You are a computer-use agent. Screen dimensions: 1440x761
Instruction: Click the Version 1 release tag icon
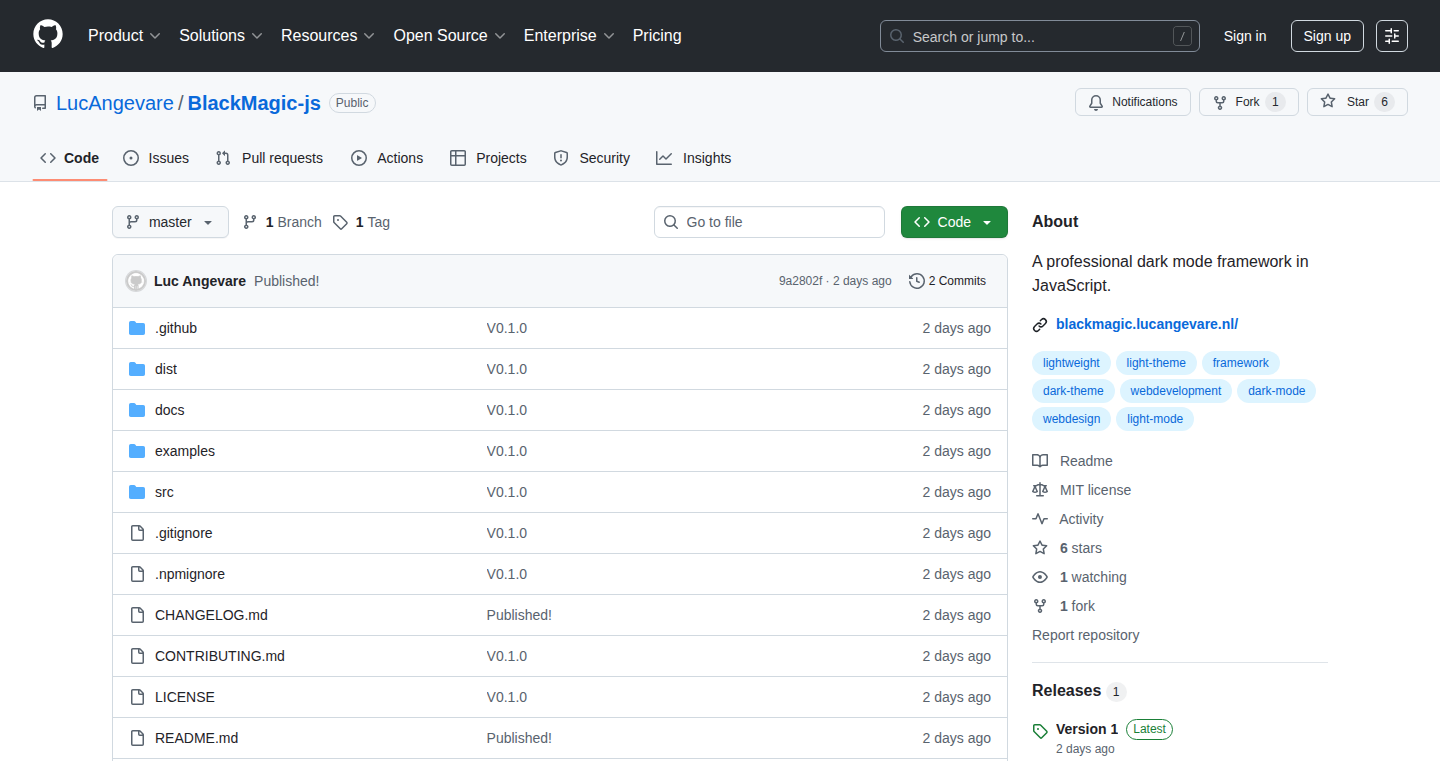(1040, 731)
